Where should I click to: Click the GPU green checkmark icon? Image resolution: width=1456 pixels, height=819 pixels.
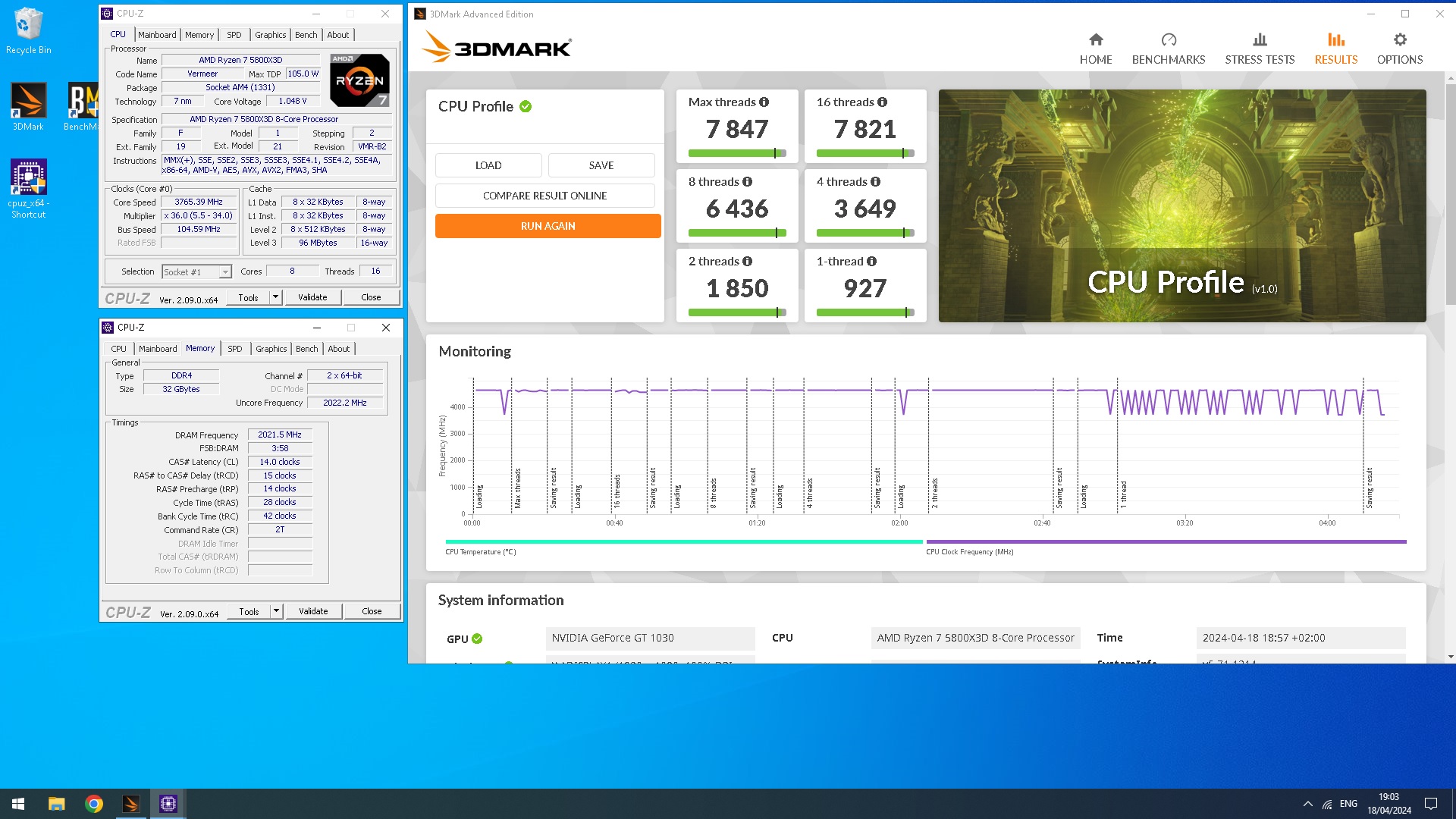click(x=477, y=639)
